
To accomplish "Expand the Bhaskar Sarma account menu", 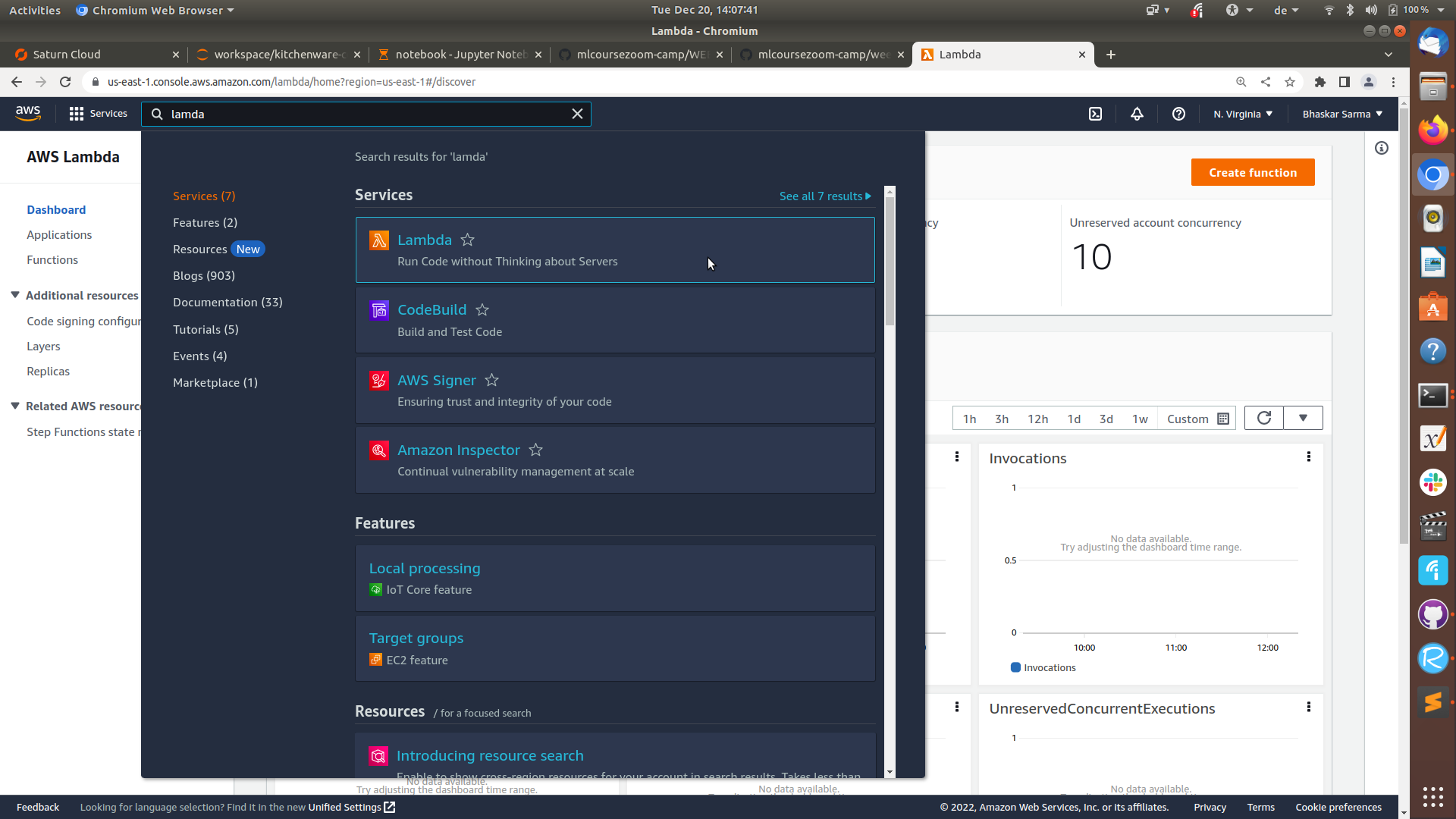I will pyautogui.click(x=1342, y=114).
